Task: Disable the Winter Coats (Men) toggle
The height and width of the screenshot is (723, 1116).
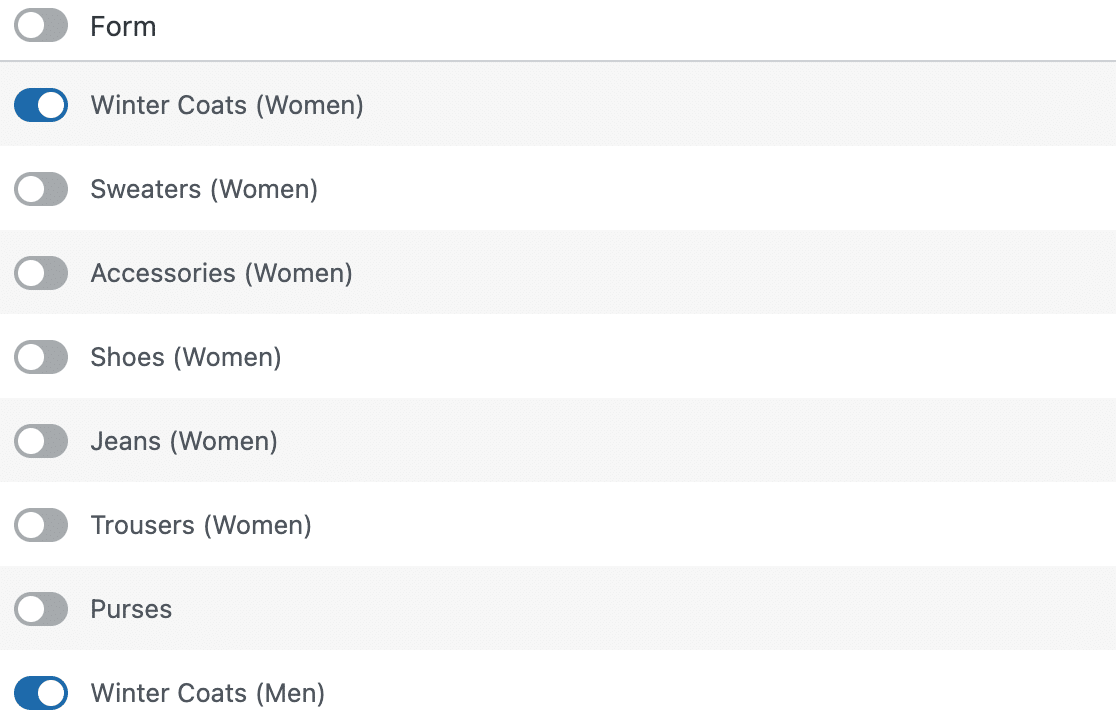Action: [x=41, y=693]
